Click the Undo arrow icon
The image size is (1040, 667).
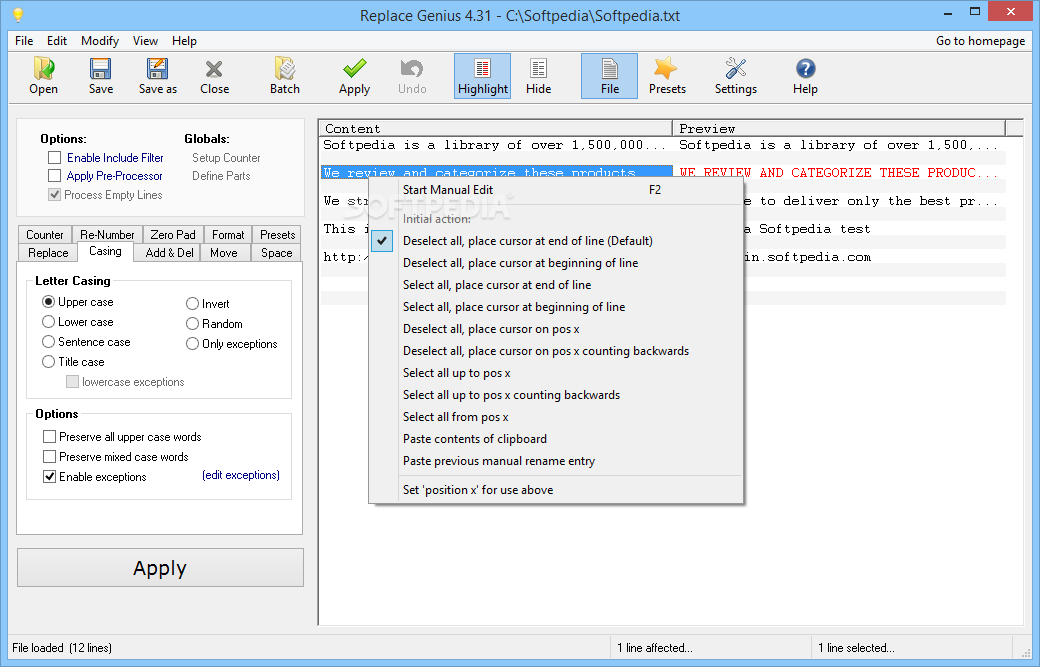(x=412, y=76)
